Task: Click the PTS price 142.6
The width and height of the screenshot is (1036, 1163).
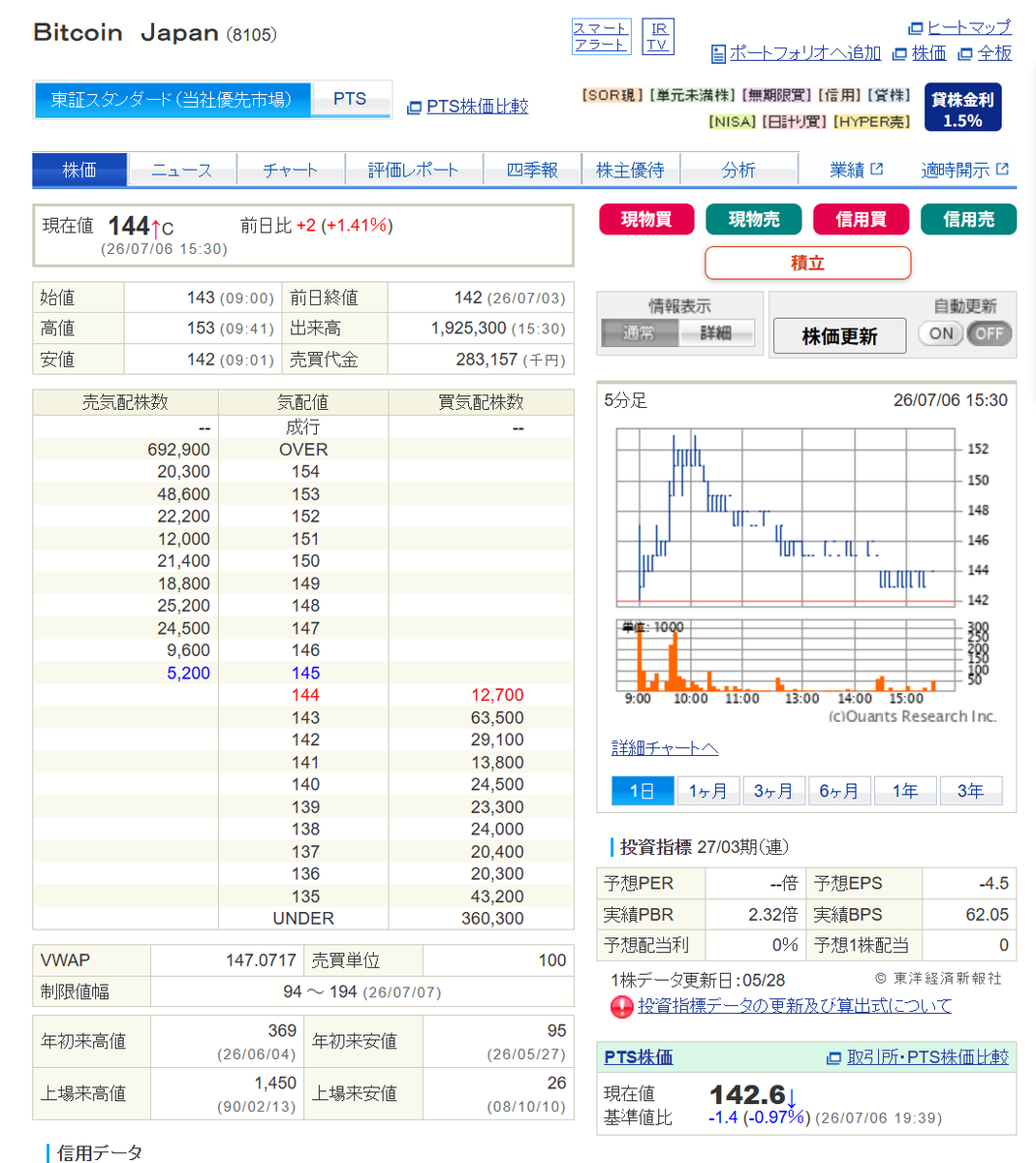Action: 747,1095
